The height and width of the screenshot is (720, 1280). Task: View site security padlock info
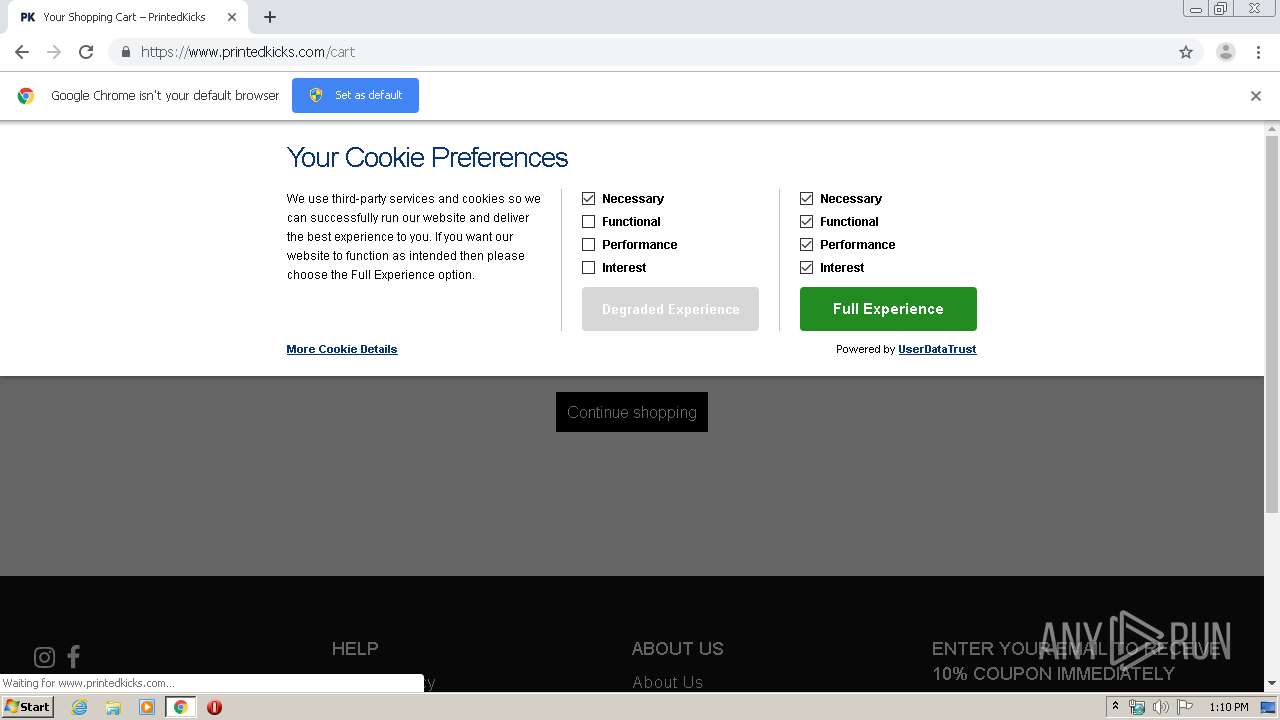coord(125,52)
